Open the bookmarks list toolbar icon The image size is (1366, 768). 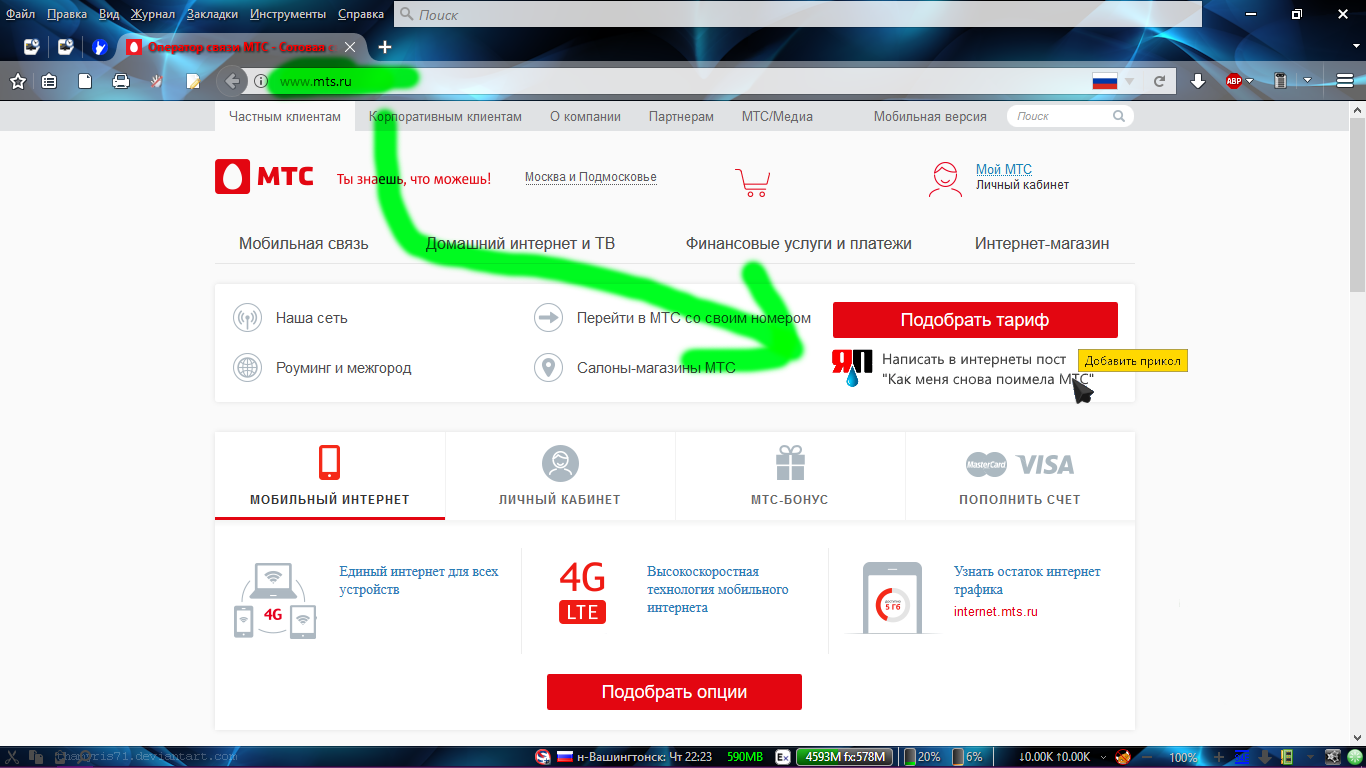click(x=49, y=81)
